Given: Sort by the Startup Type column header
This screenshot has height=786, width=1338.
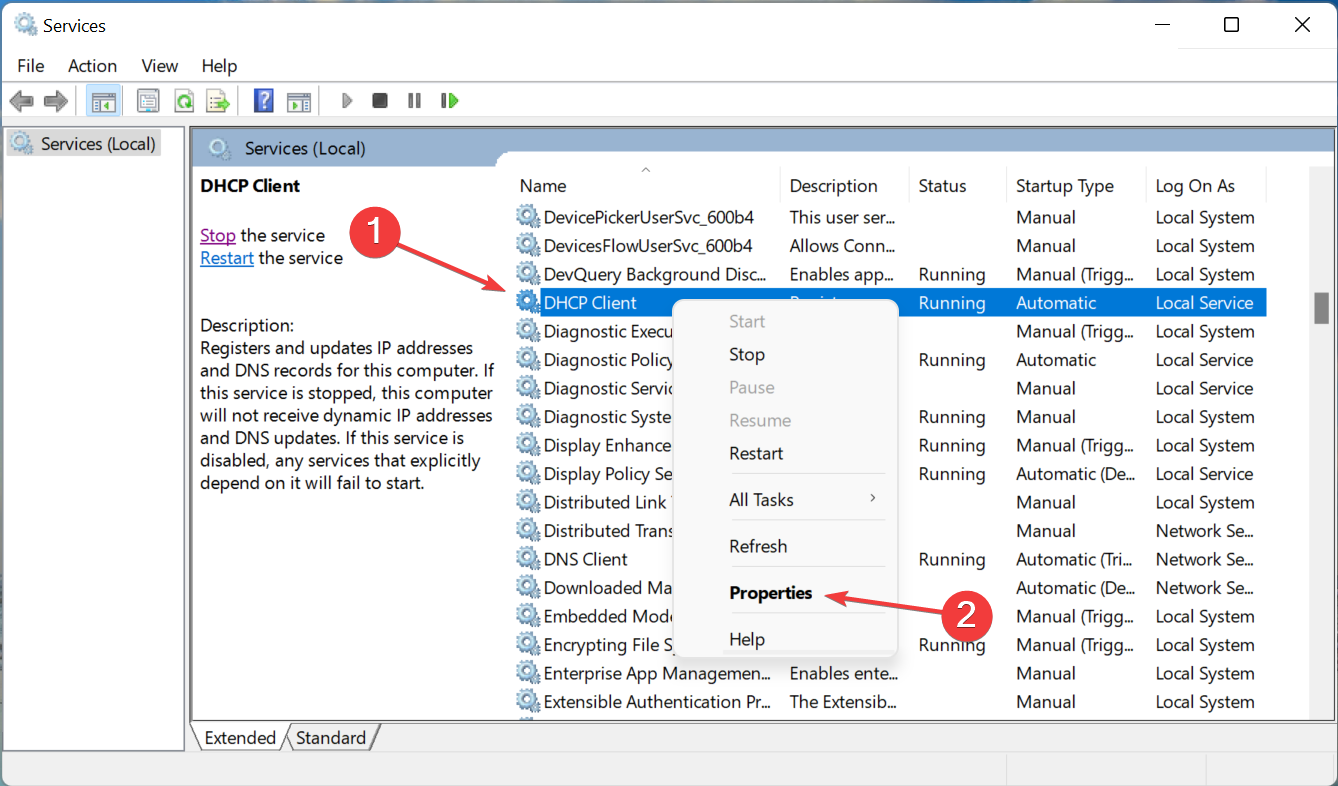Looking at the screenshot, I should (x=1064, y=186).
